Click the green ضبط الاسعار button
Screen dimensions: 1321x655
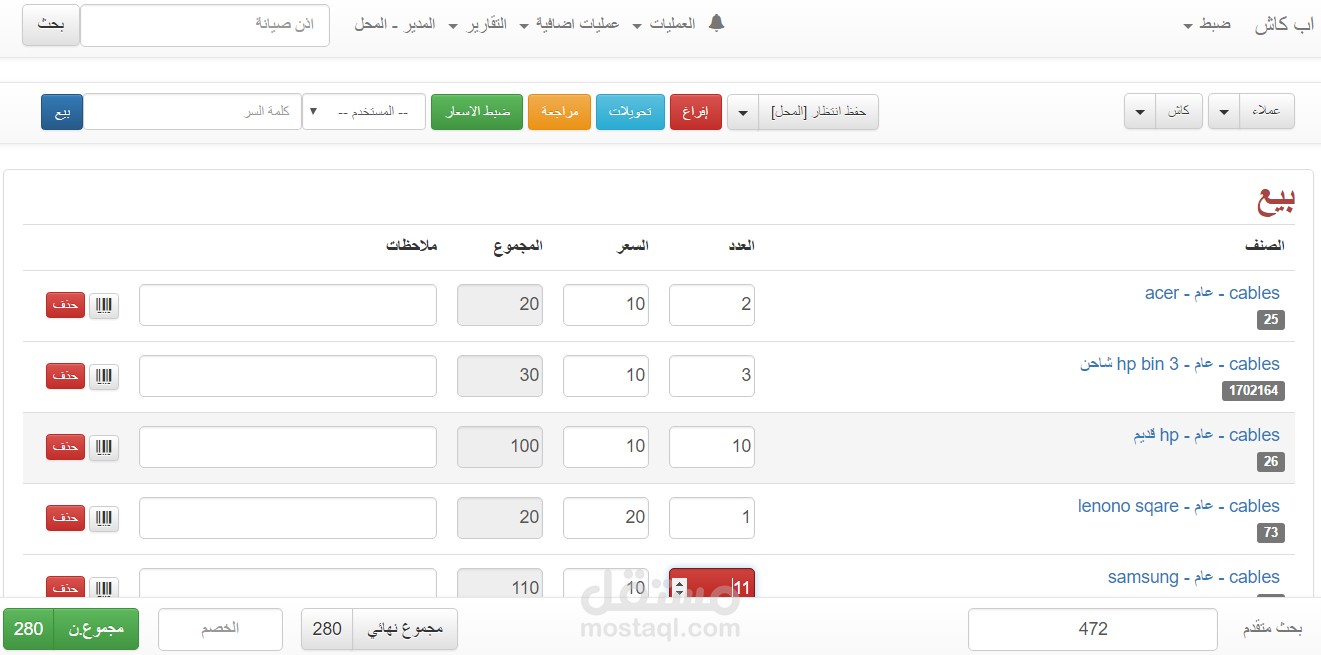477,112
